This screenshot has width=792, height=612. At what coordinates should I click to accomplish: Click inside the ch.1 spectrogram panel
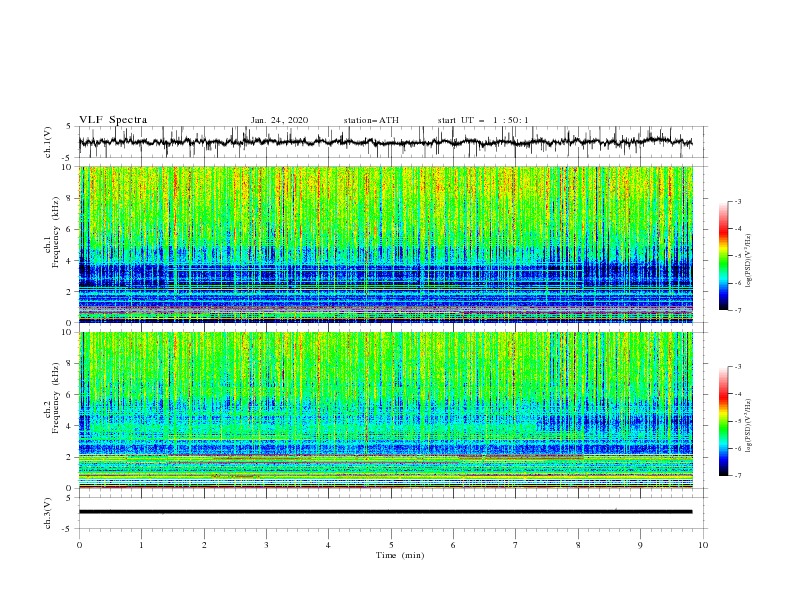[385, 244]
